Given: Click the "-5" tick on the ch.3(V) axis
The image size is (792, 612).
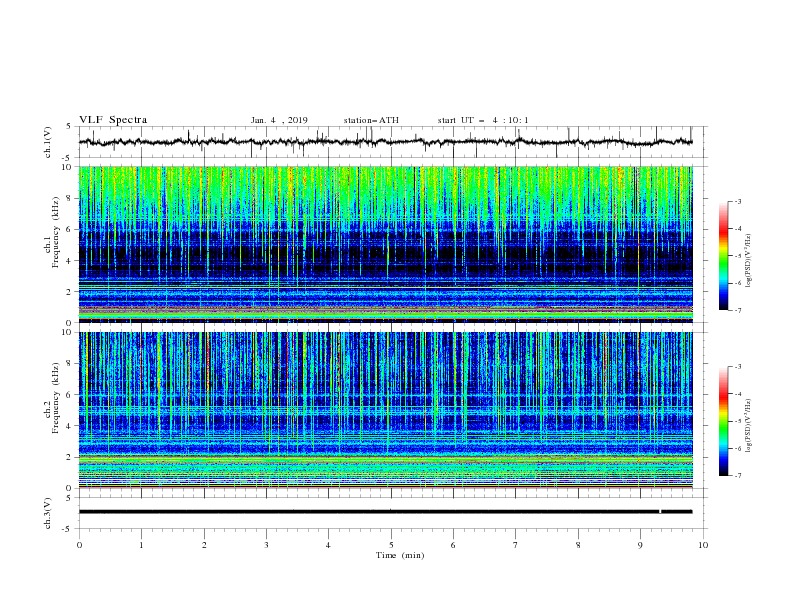Looking at the screenshot, I should [68, 530].
